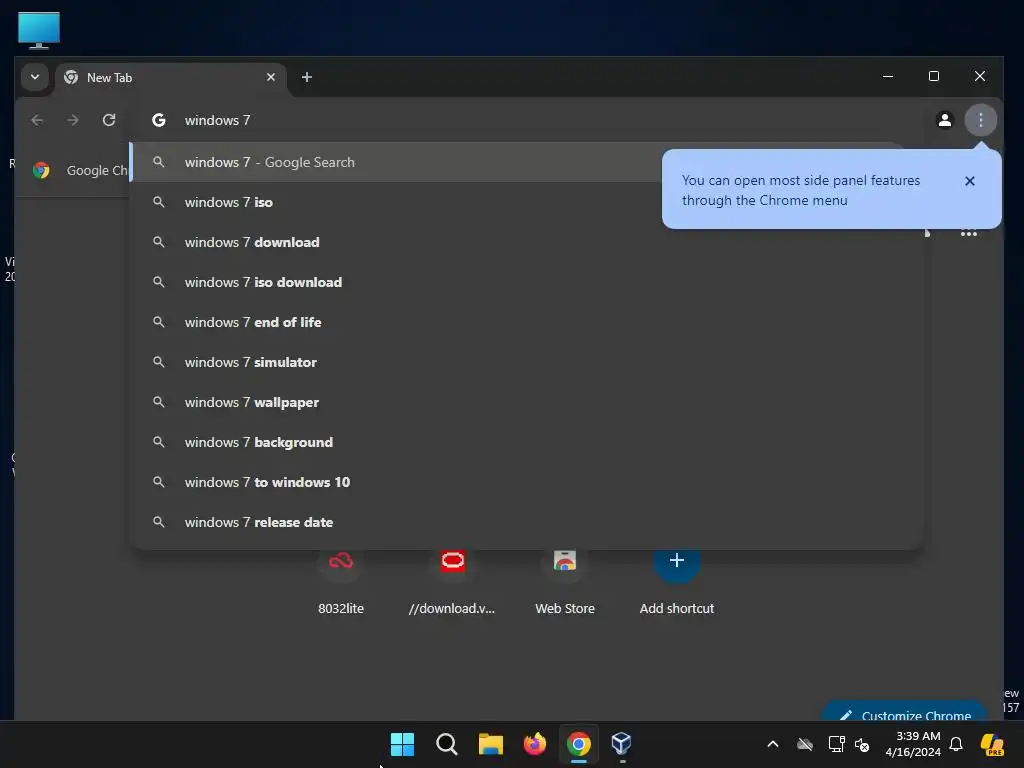Viewport: 1024px width, 768px height.
Task: Choose 'windows 7 simulator' suggestion
Action: pyautogui.click(x=526, y=362)
